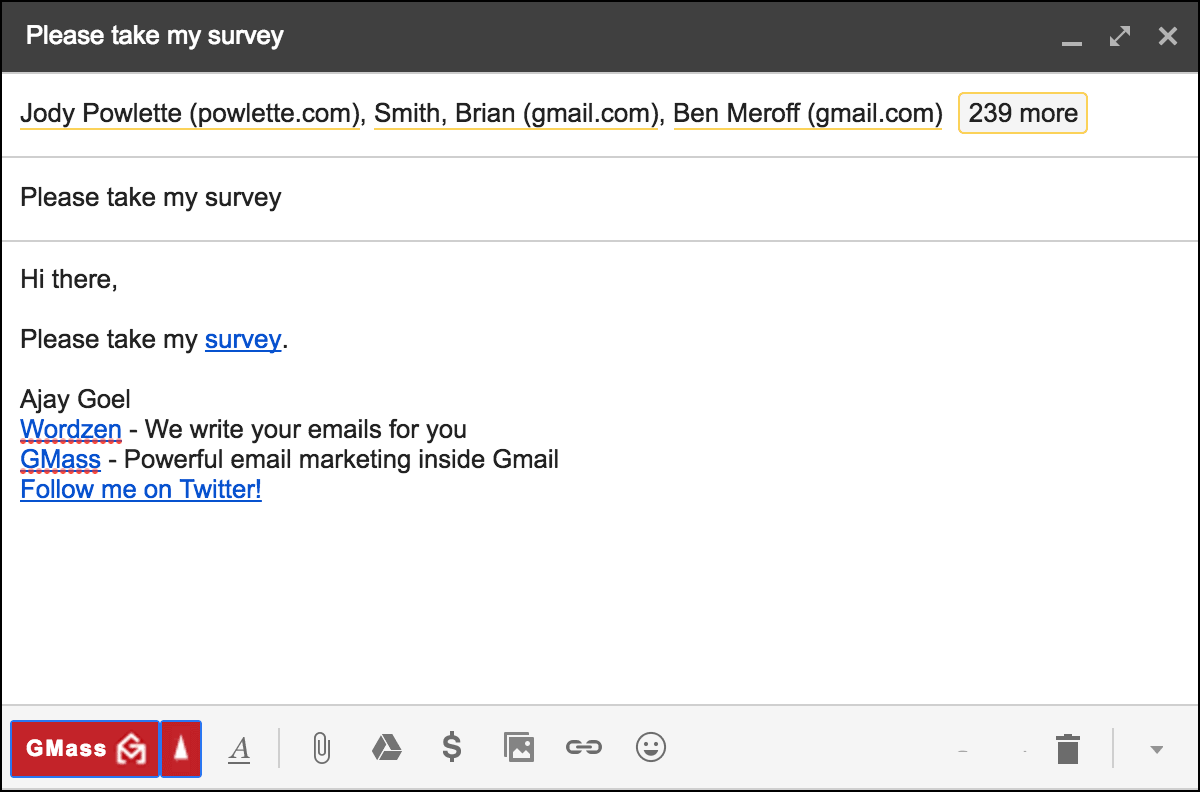Select the Ben Meroff recipient
The width and height of the screenshot is (1200, 792).
point(807,114)
